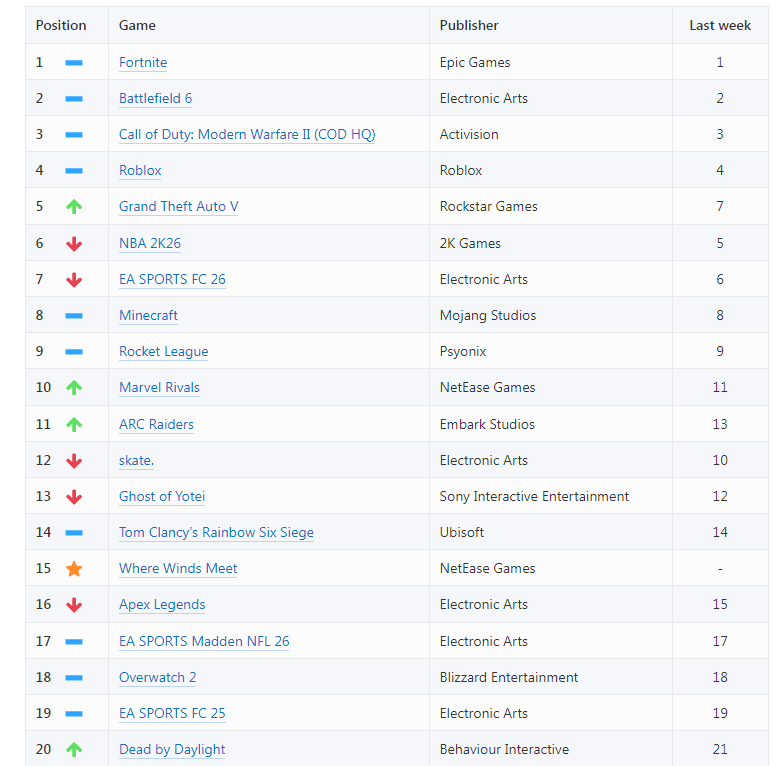This screenshot has height=766, width=780.
Task: Open the EA SPORTS FC 26 link
Action: pyautogui.click(x=172, y=280)
